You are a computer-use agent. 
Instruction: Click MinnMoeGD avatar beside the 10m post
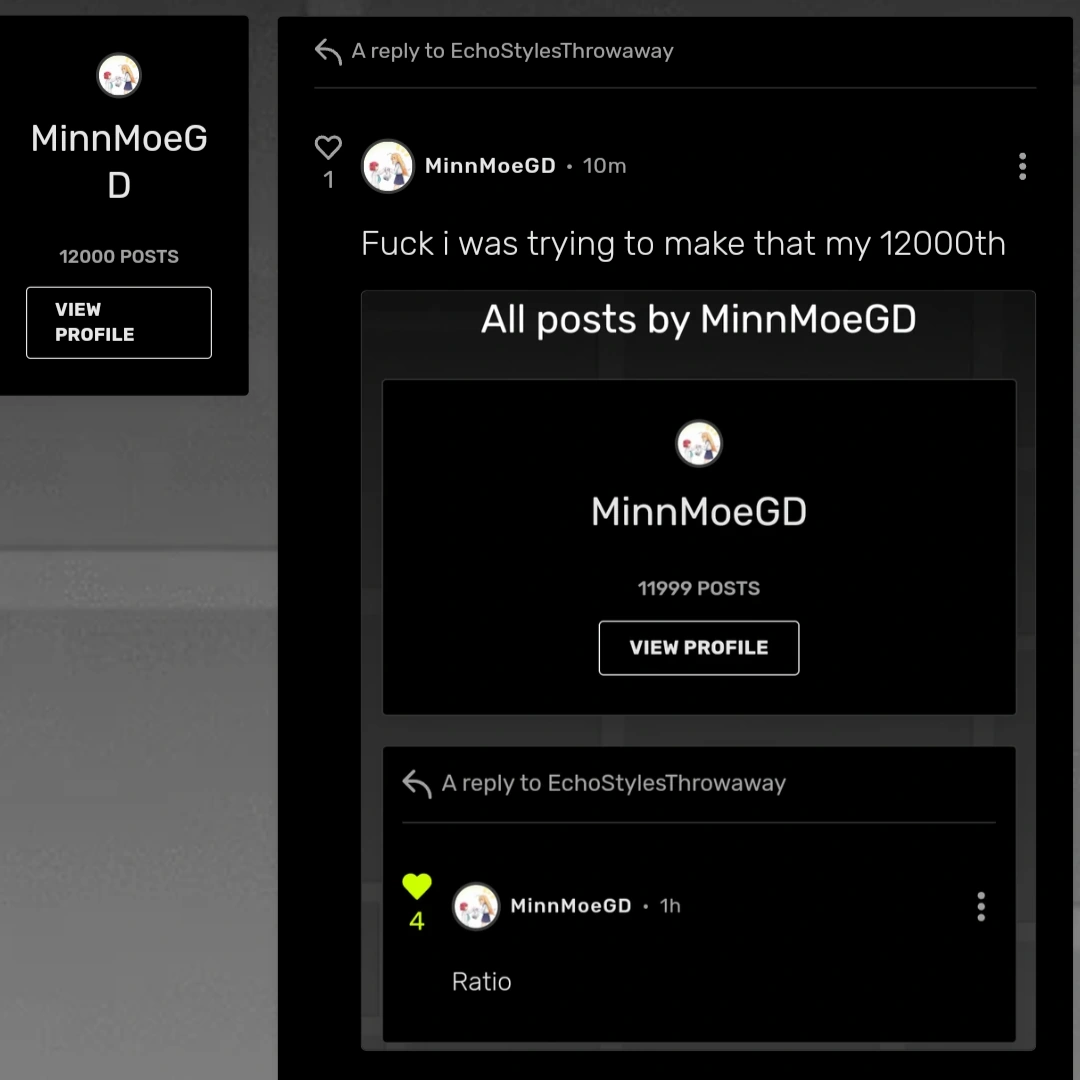(387, 166)
